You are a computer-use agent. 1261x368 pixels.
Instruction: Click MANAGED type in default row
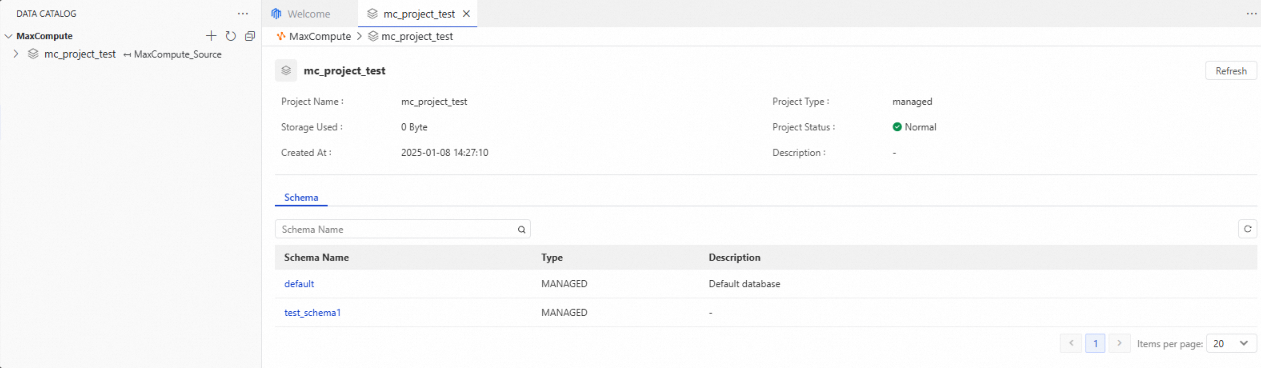point(564,284)
